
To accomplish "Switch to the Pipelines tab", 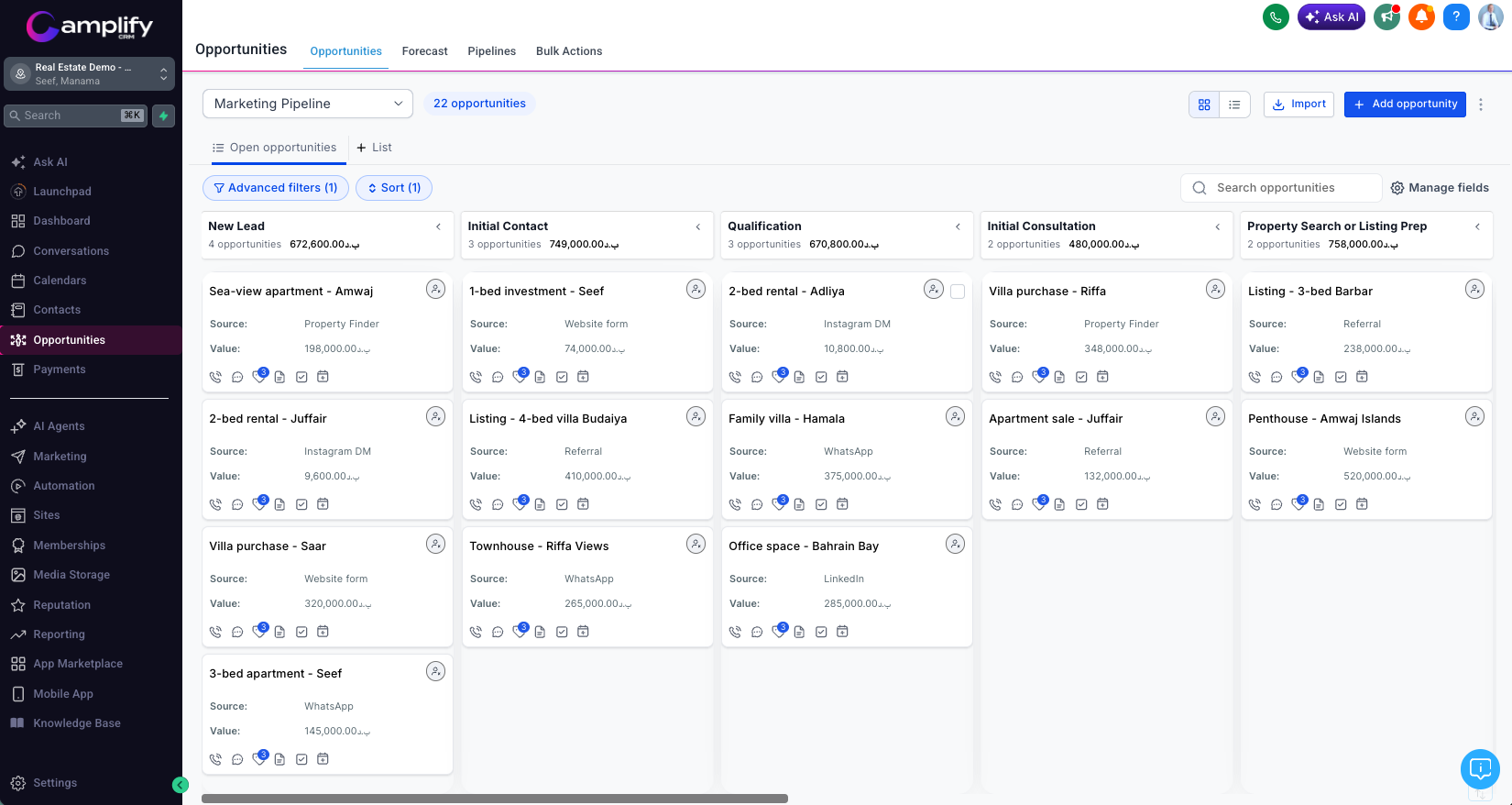I will (492, 51).
